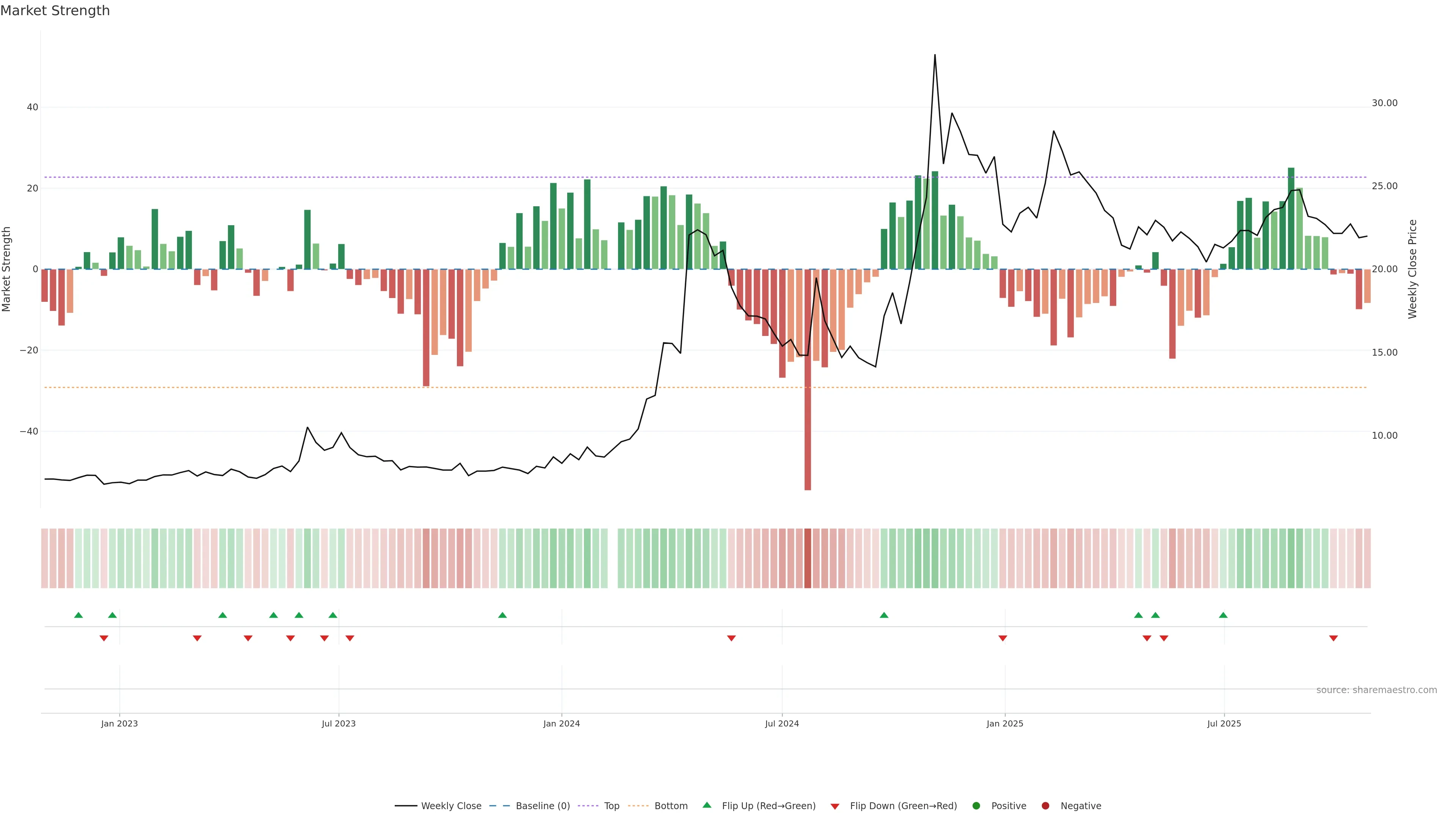
Task: Click the darkest red heatmap strip cell
Action: (808, 558)
